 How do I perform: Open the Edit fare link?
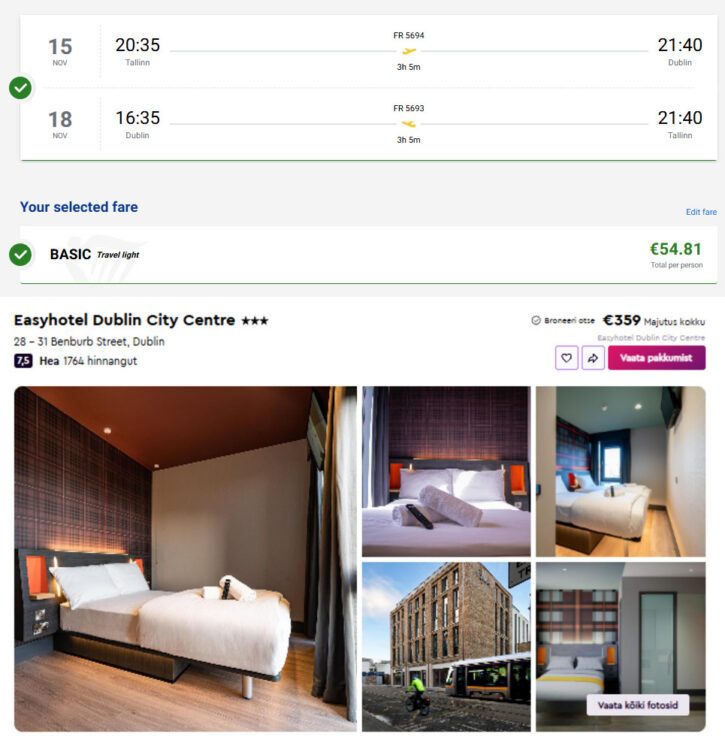[701, 212]
